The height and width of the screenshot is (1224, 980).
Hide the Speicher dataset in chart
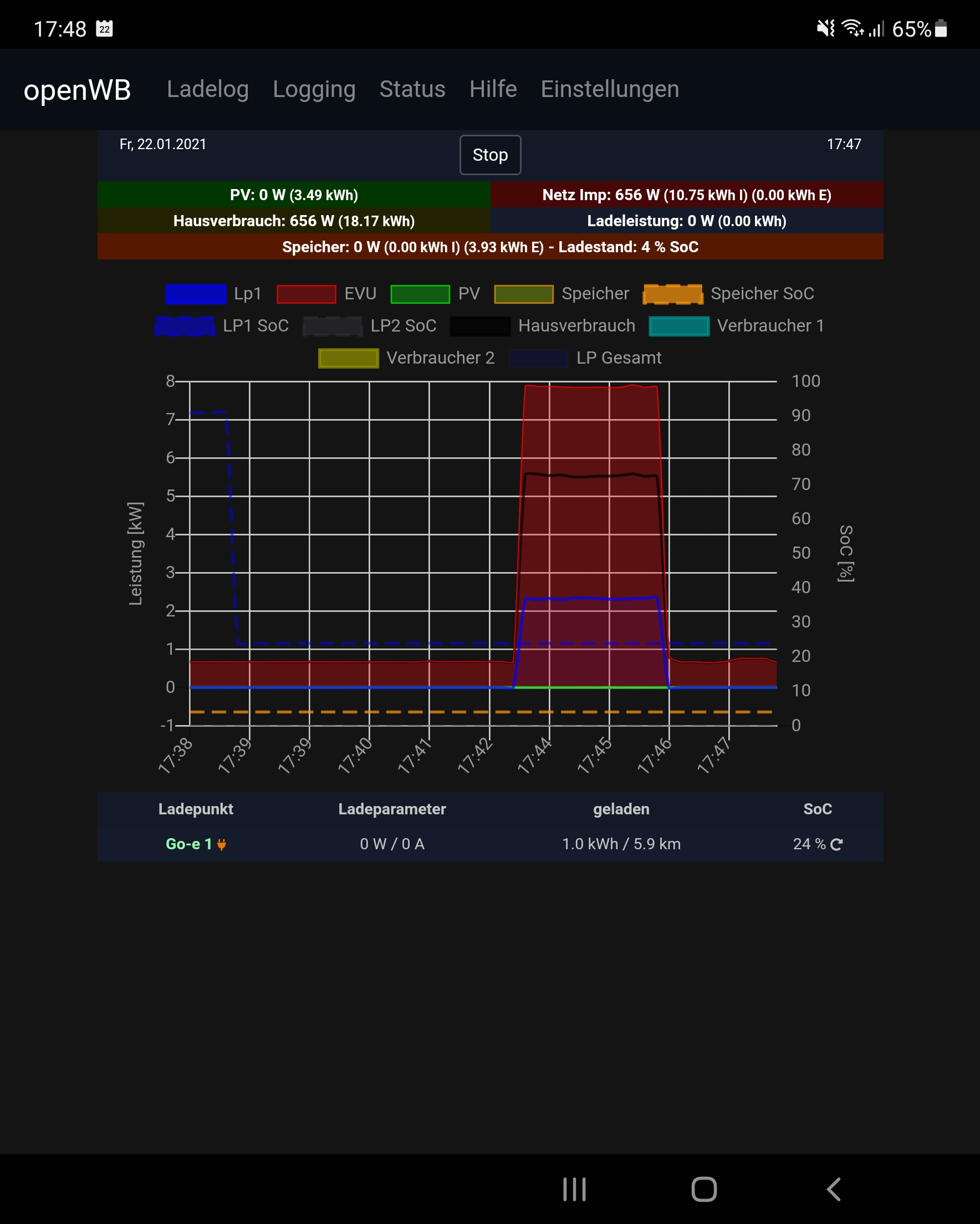523,294
